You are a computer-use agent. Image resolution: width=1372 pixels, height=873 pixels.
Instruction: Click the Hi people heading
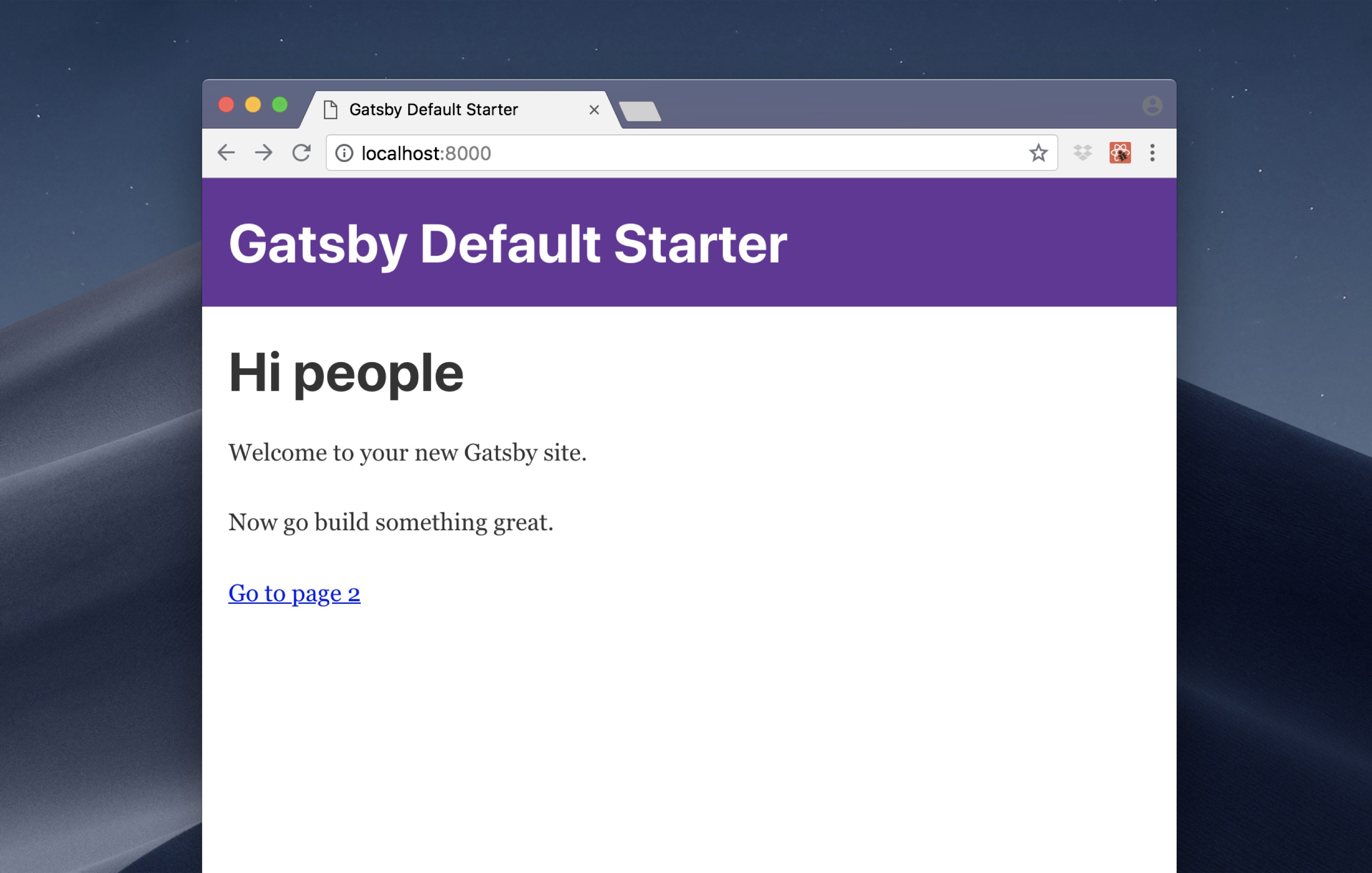click(346, 373)
